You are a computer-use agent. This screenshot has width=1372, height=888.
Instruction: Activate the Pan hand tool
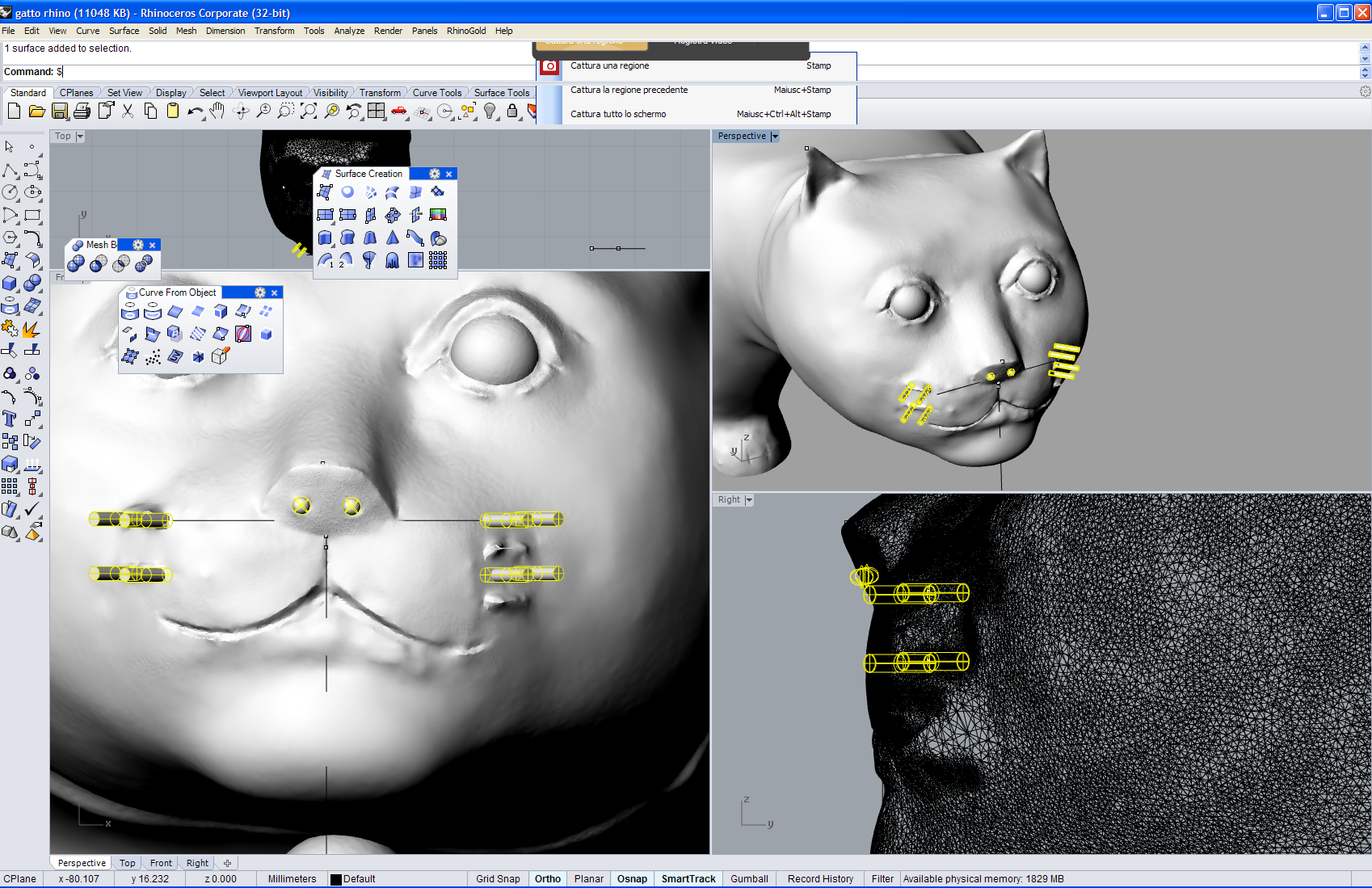pyautogui.click(x=217, y=112)
